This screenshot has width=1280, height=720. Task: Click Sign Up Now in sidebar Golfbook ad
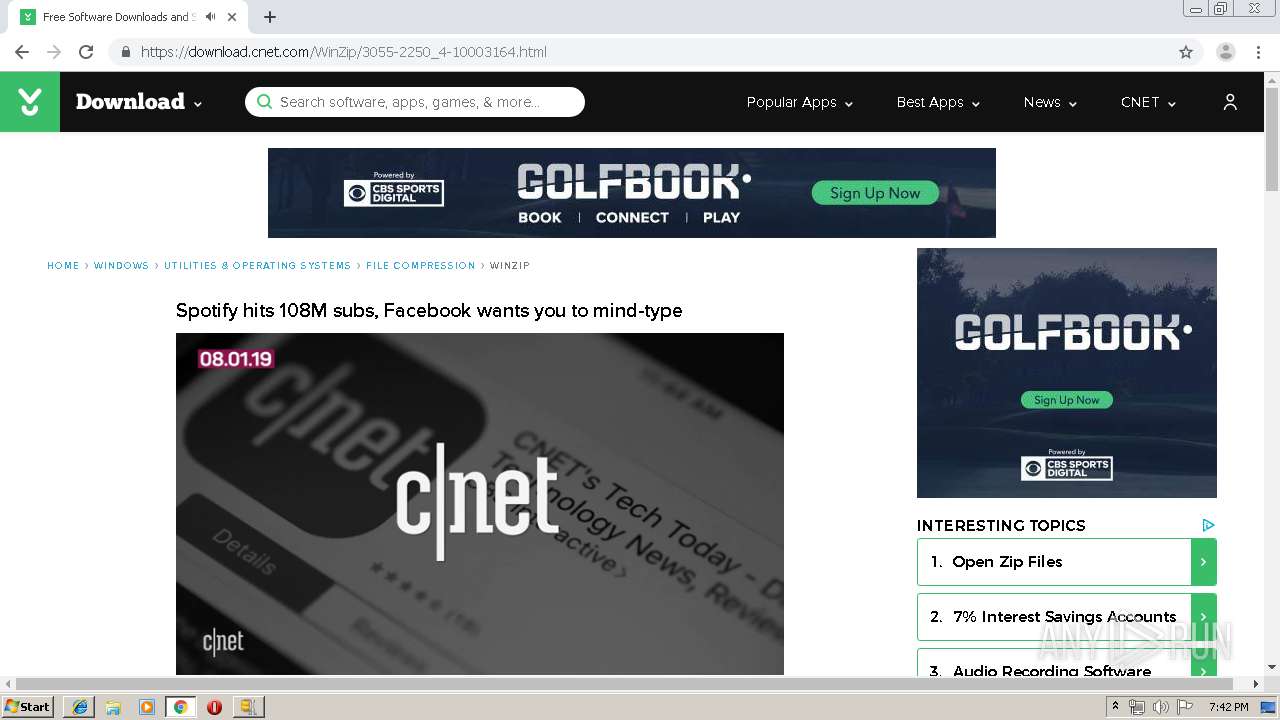click(1066, 400)
